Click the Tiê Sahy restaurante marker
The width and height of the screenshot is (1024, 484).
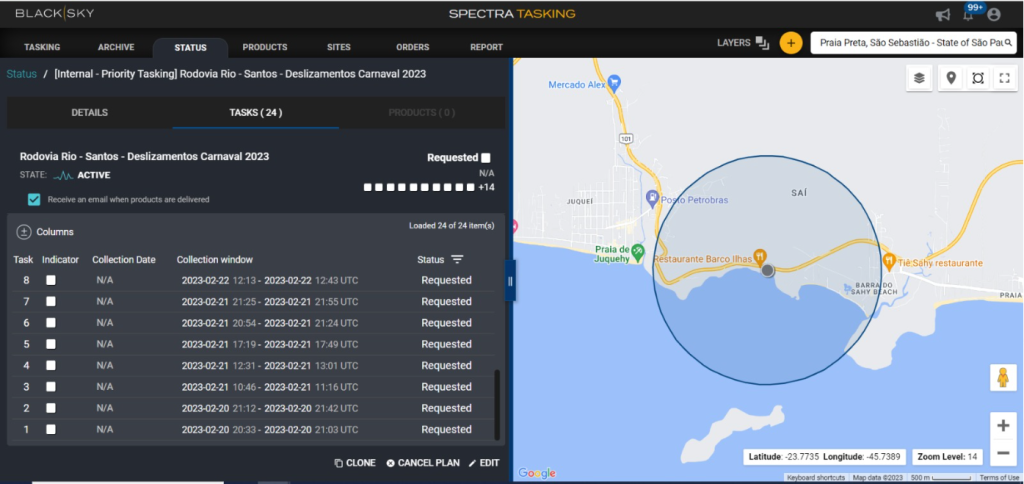(889, 262)
